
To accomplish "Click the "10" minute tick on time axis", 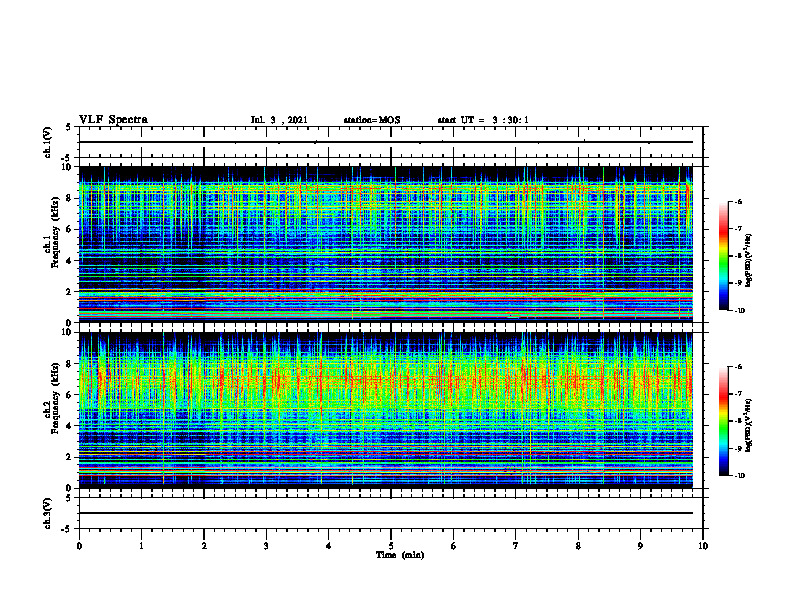I will click(703, 546).
